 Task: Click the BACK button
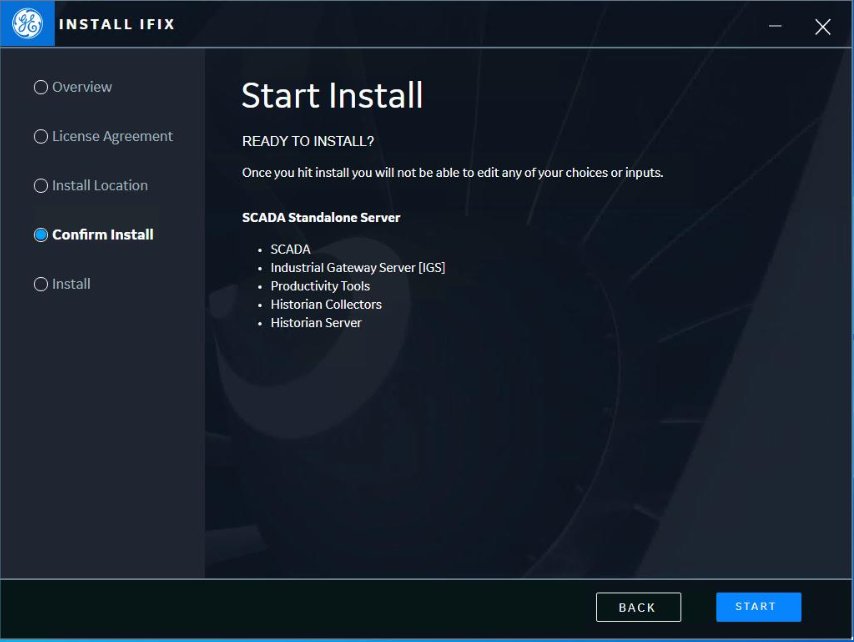point(638,607)
